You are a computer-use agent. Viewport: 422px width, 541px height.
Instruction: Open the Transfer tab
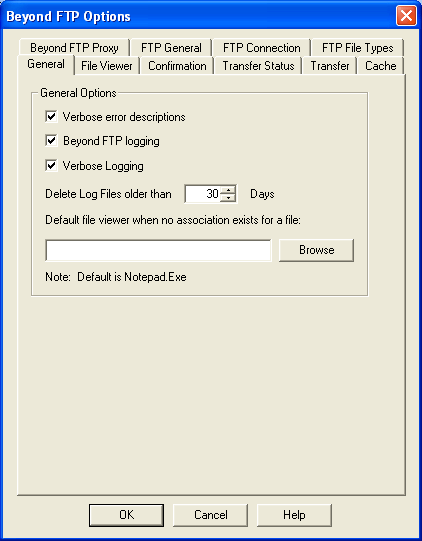click(330, 66)
